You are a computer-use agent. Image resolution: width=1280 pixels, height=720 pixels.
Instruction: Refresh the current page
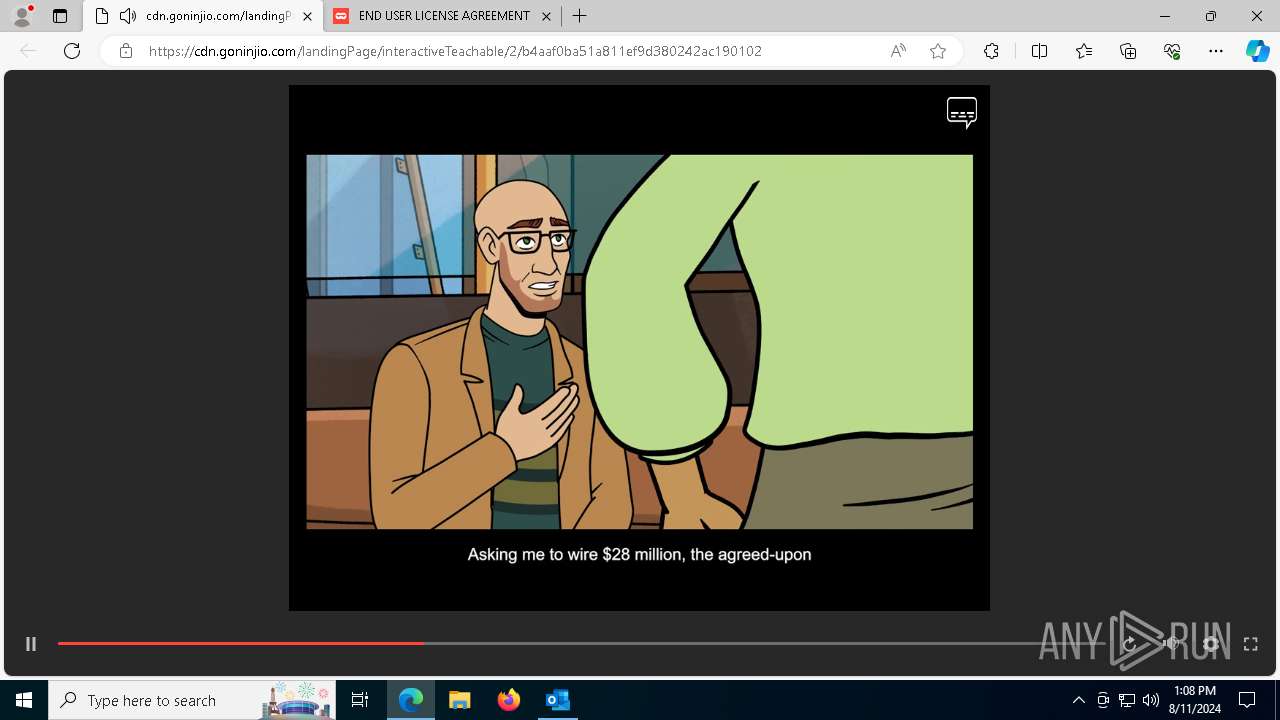click(72, 51)
